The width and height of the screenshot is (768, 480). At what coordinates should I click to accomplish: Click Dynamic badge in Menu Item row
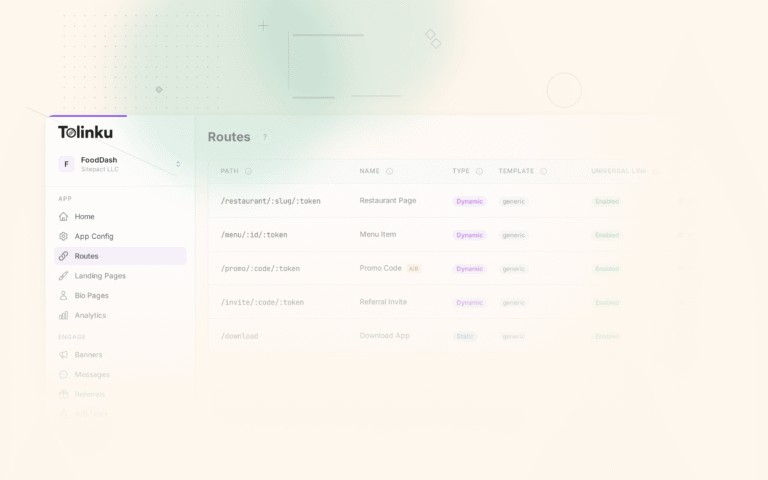(x=469, y=235)
